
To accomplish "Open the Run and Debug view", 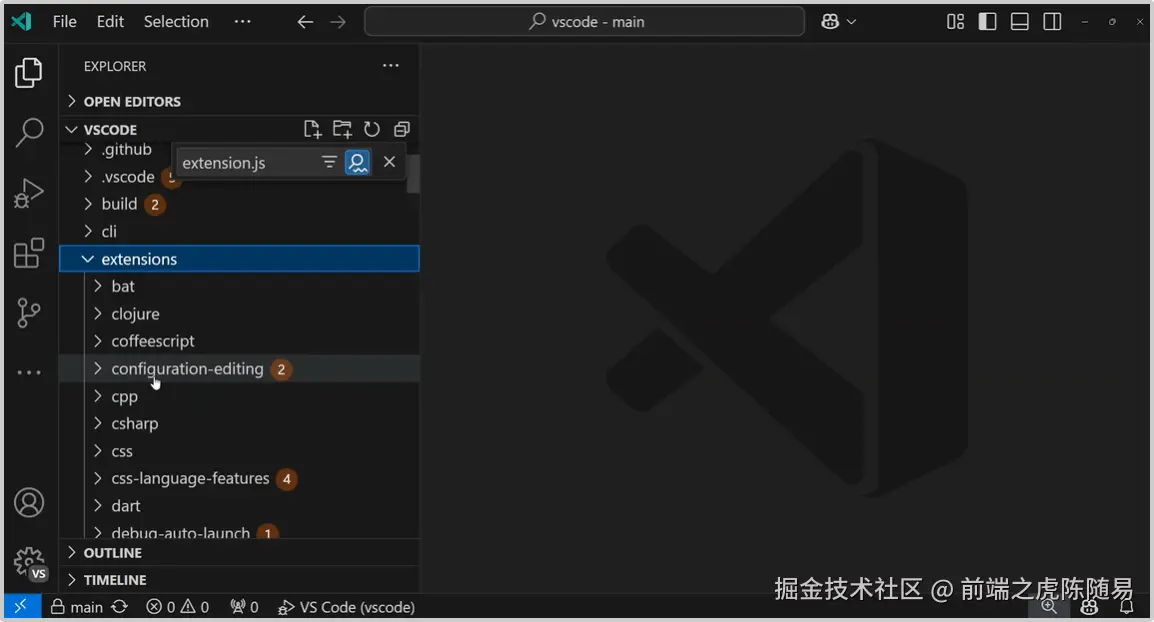I will click(x=29, y=191).
